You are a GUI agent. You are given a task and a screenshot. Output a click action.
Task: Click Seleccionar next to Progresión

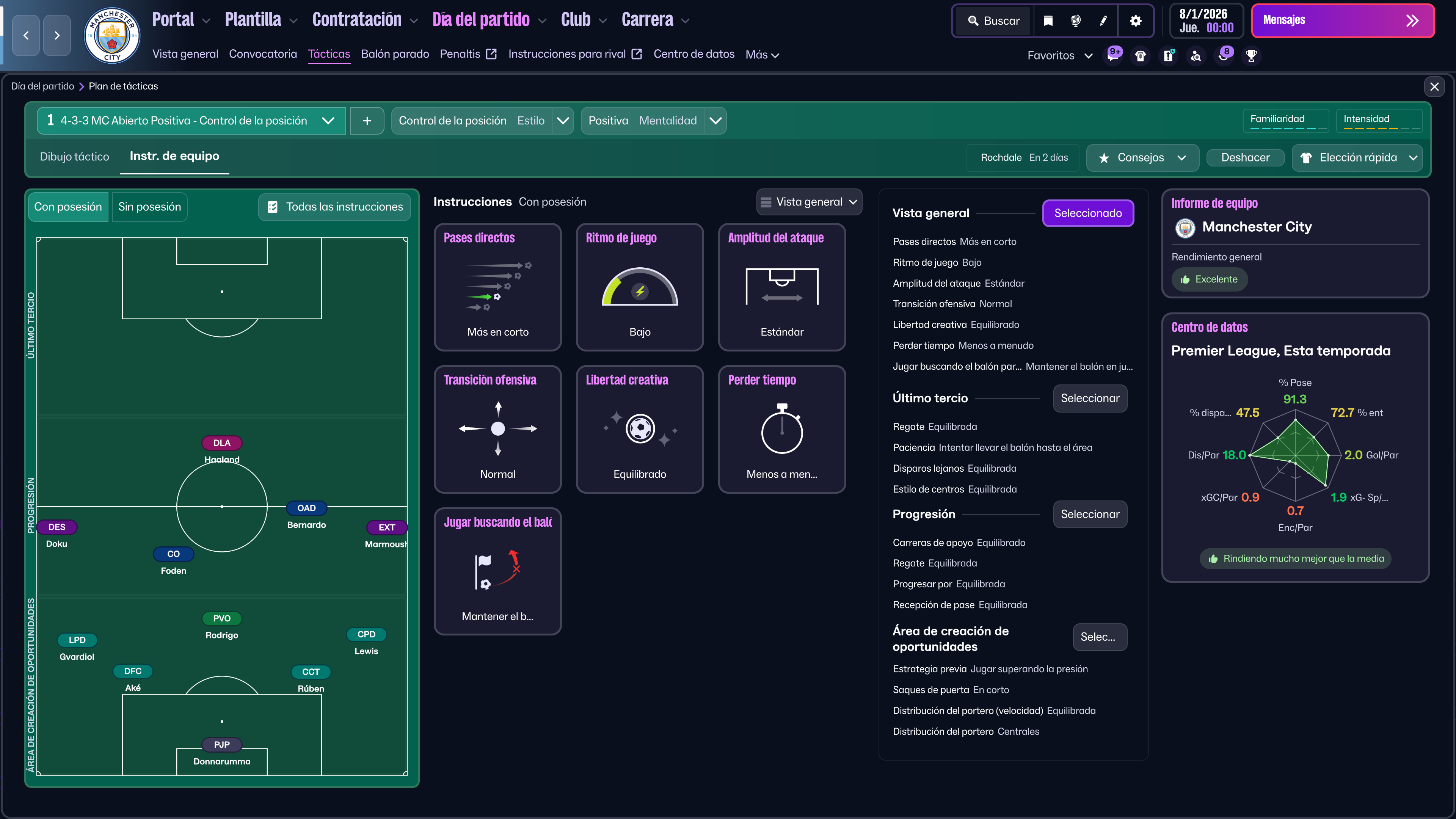[x=1090, y=515]
